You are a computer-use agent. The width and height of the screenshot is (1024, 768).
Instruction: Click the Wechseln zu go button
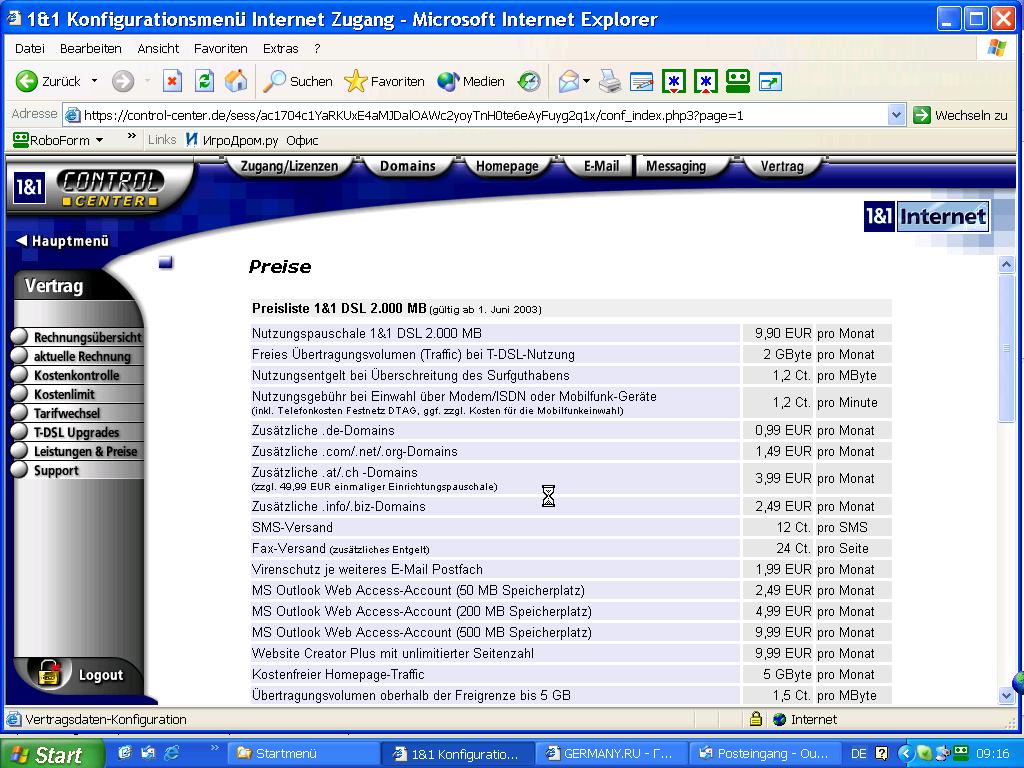pyautogui.click(x=960, y=116)
